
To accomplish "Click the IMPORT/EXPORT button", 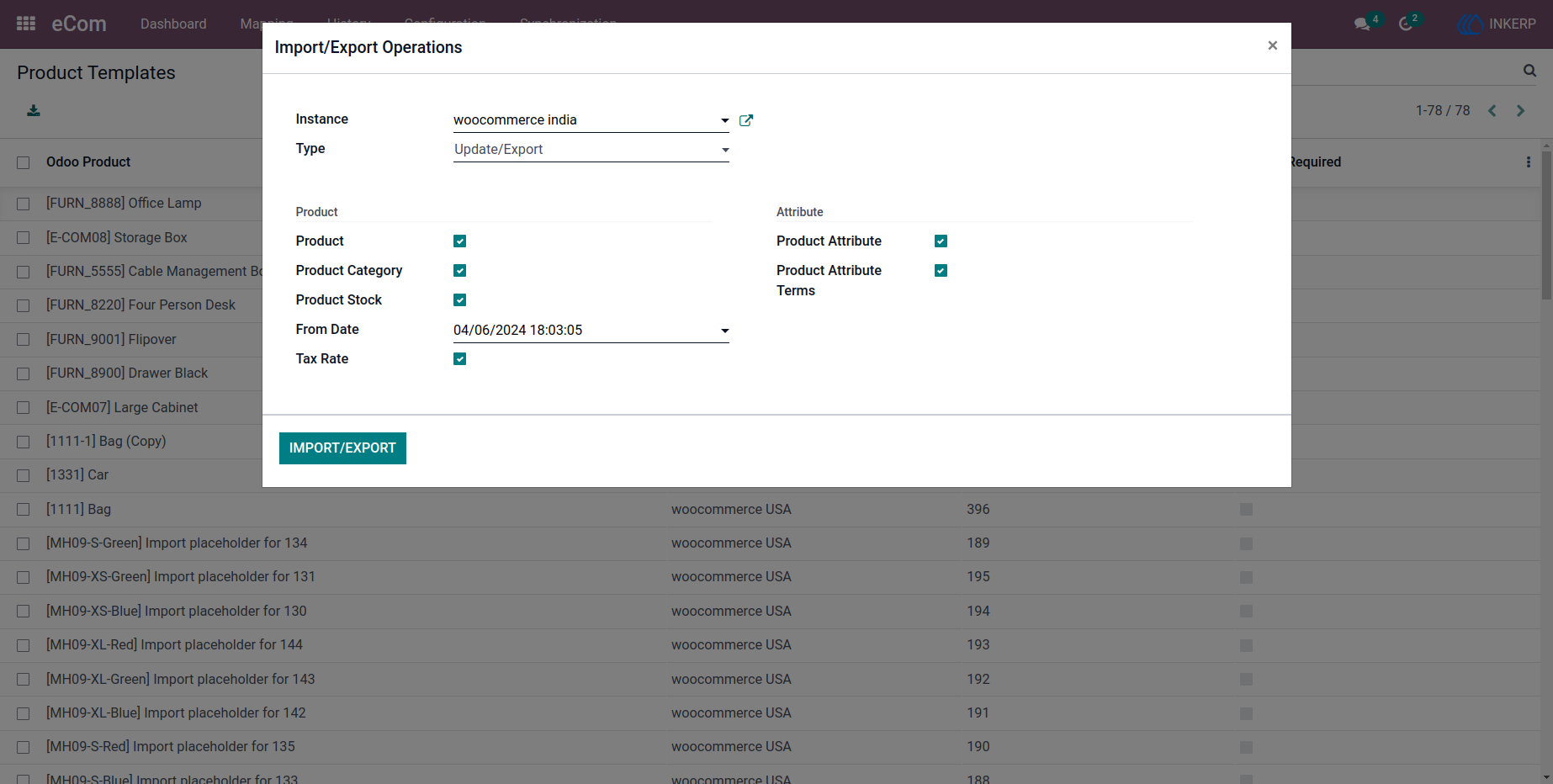I will click(342, 448).
